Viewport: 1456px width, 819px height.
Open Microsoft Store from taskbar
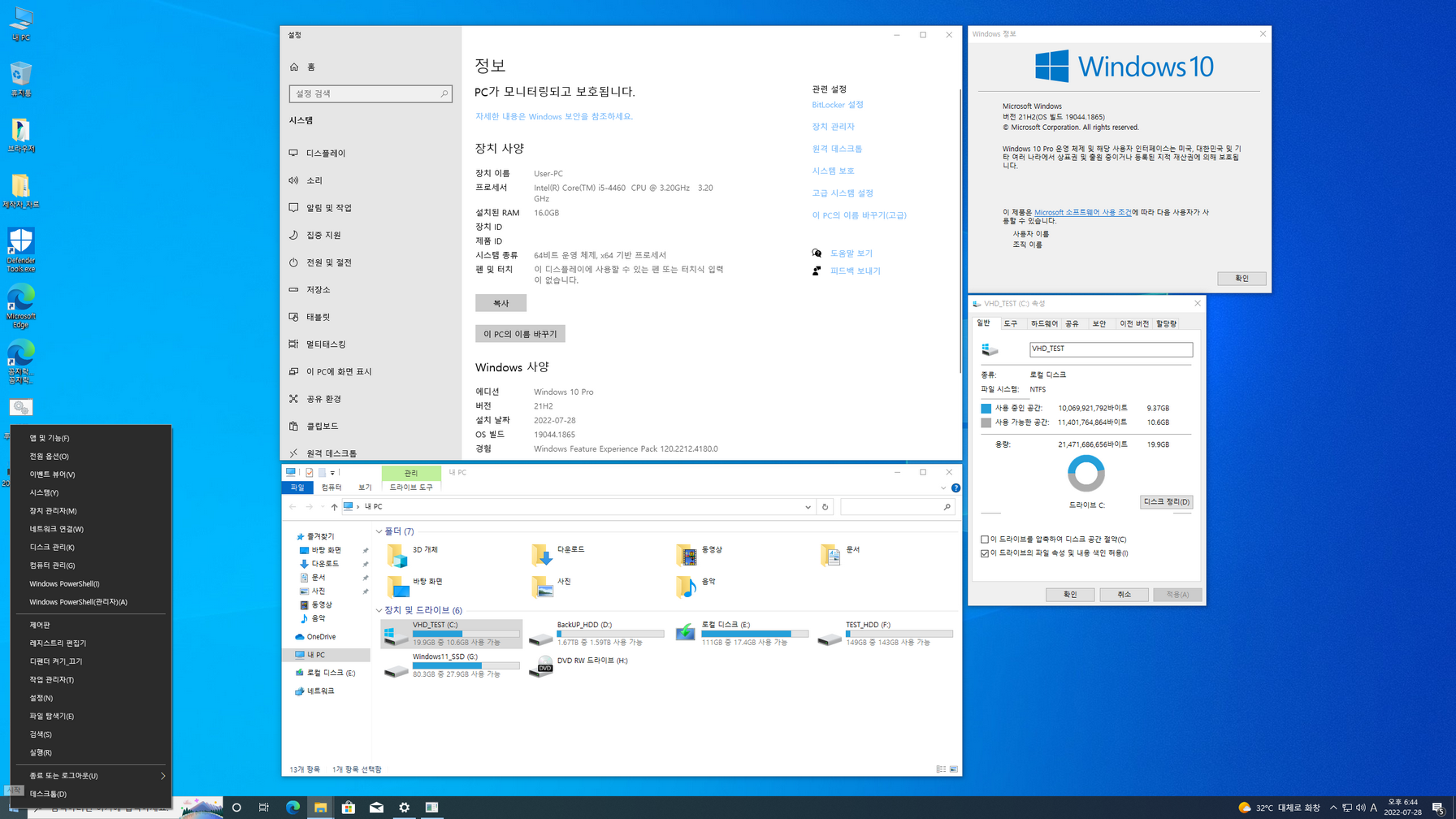click(x=348, y=808)
